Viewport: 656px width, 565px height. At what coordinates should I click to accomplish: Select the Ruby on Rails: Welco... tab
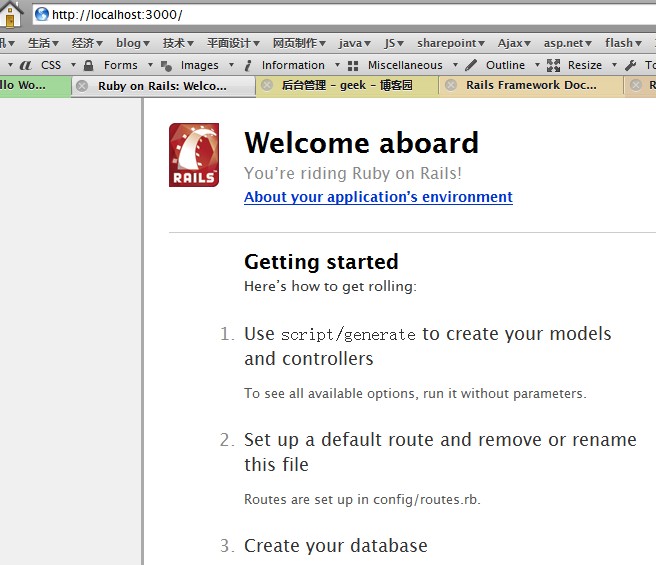click(x=164, y=86)
